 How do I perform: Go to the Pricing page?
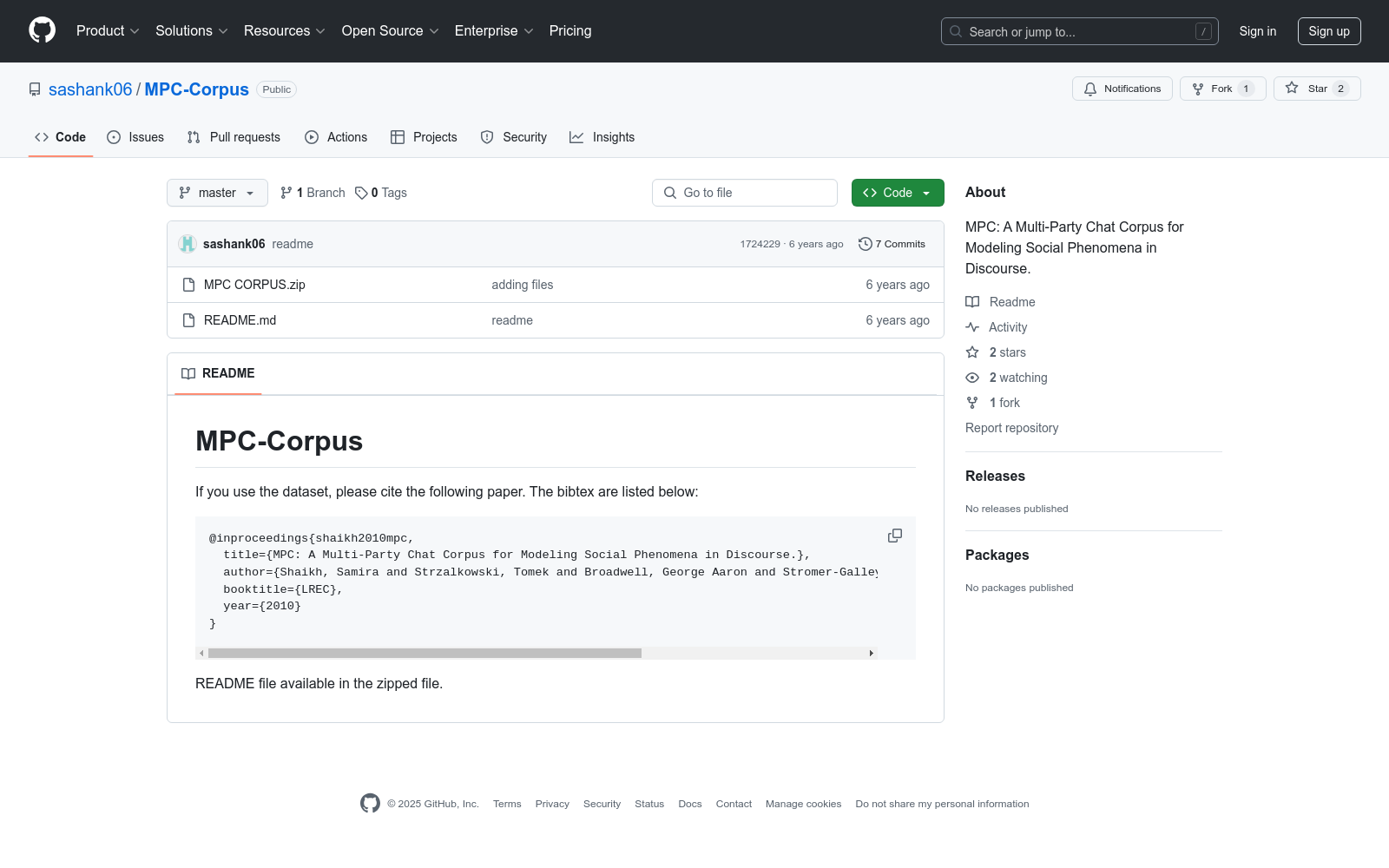tap(570, 31)
